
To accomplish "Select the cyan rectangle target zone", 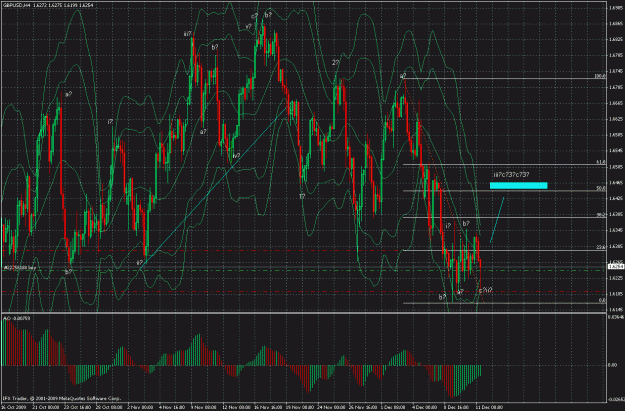I will [518, 185].
